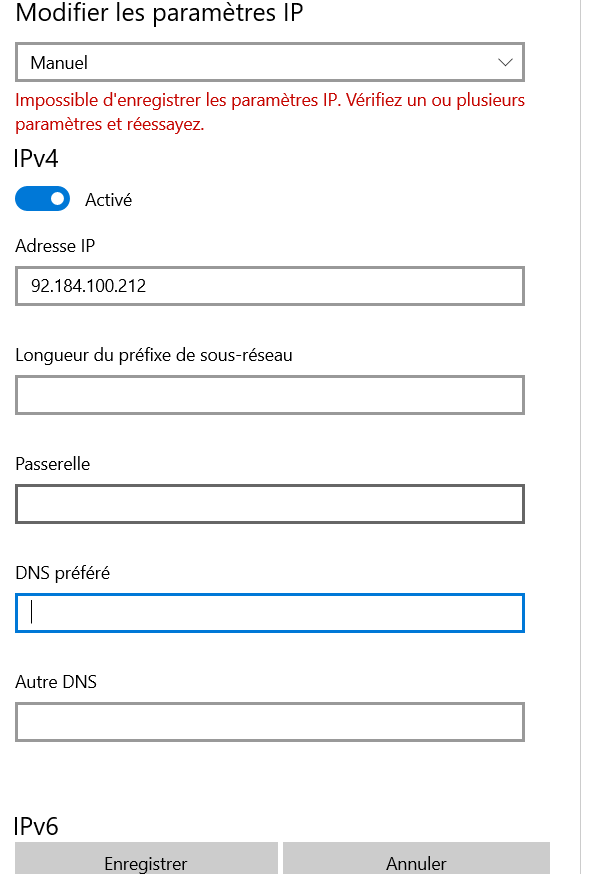
Task: Click inside the Passerelle input field
Action: click(x=270, y=504)
